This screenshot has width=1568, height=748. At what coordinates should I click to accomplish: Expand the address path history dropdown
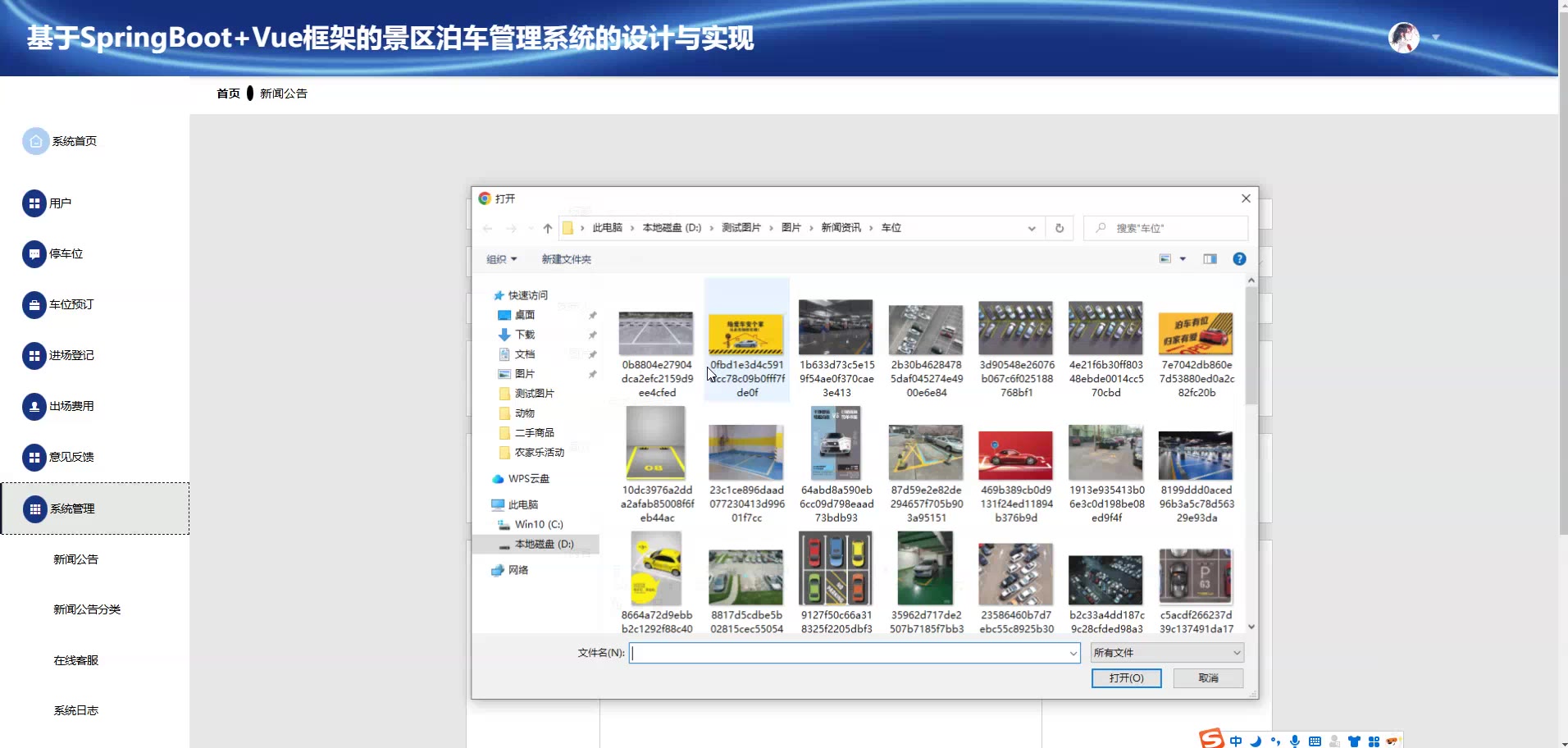click(1032, 229)
